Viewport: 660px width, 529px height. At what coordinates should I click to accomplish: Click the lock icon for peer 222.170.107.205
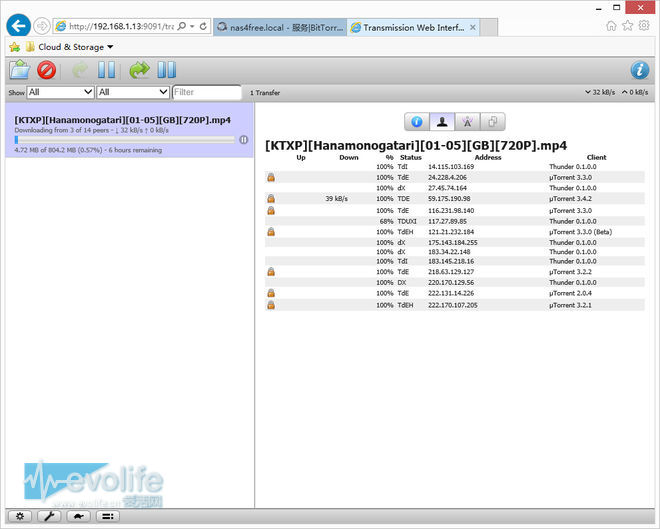[x=271, y=304]
